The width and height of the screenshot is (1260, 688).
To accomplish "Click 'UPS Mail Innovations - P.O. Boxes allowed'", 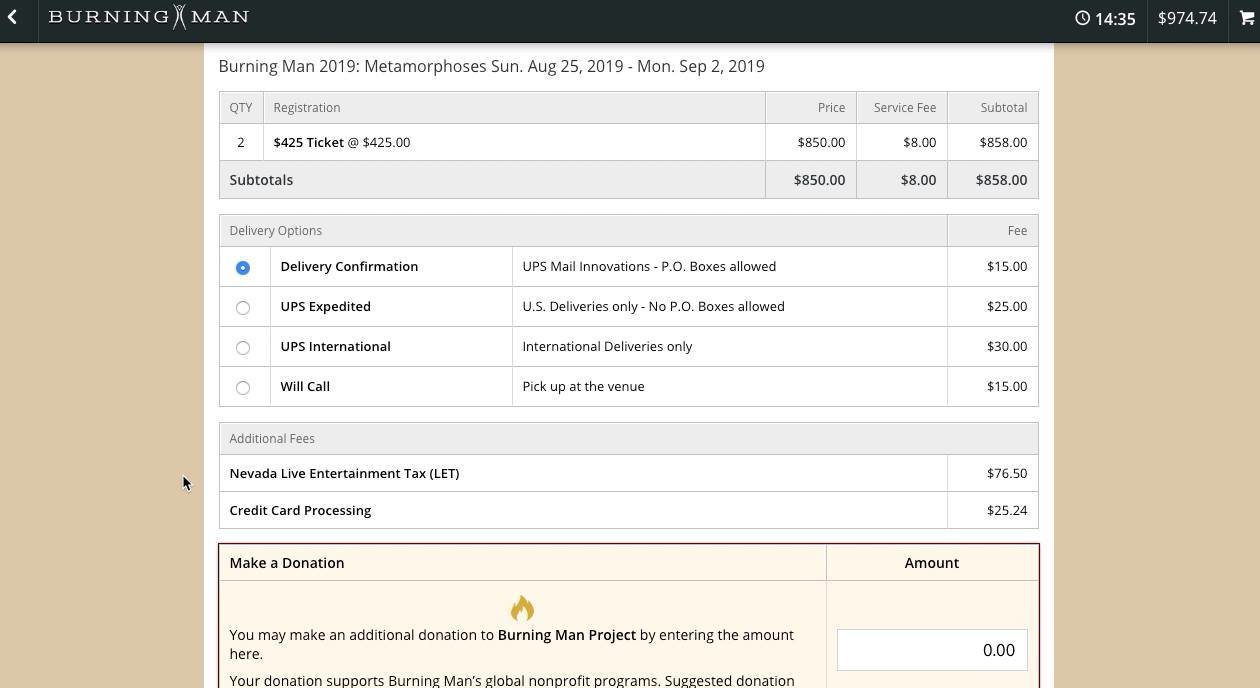I will pyautogui.click(x=649, y=266).
